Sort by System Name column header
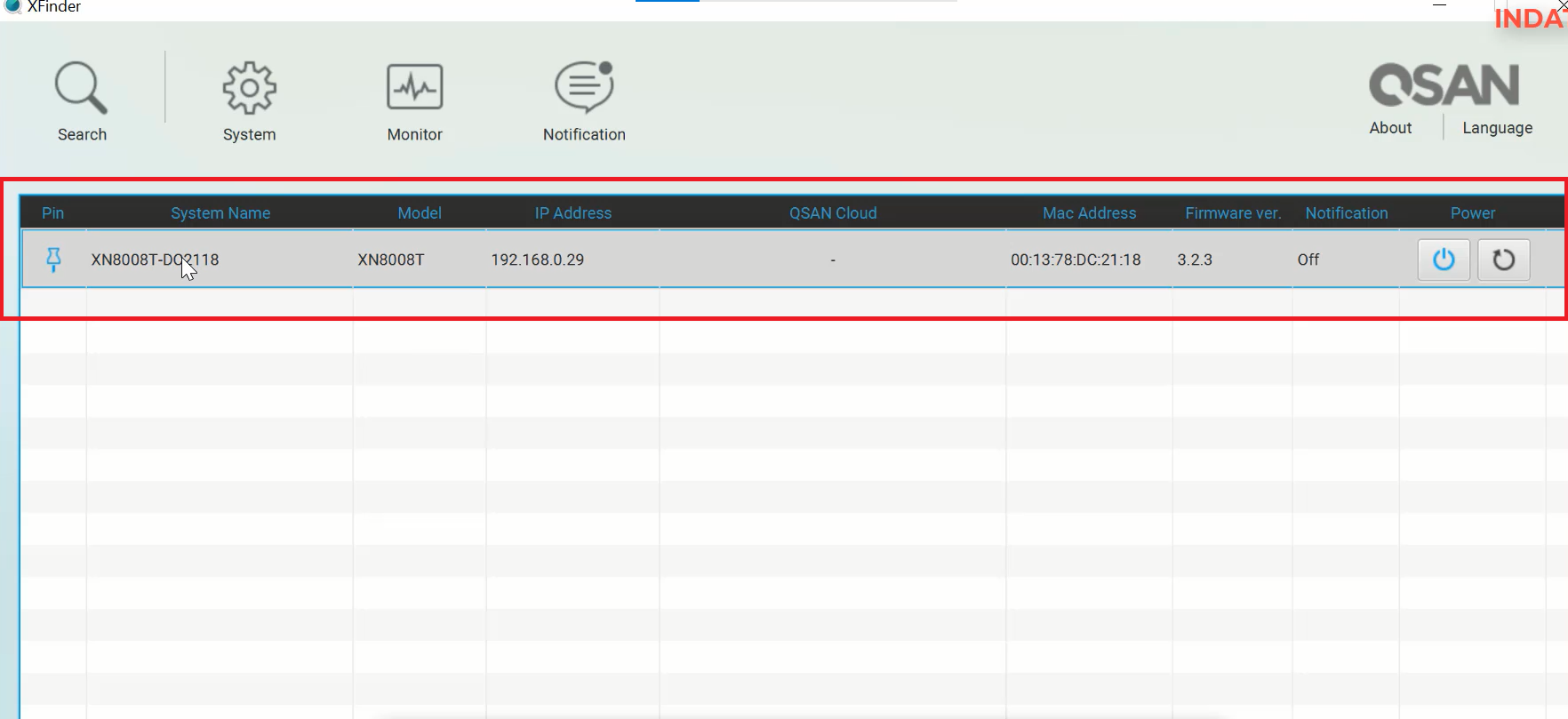Viewport: 1568px width, 719px height. [220, 213]
